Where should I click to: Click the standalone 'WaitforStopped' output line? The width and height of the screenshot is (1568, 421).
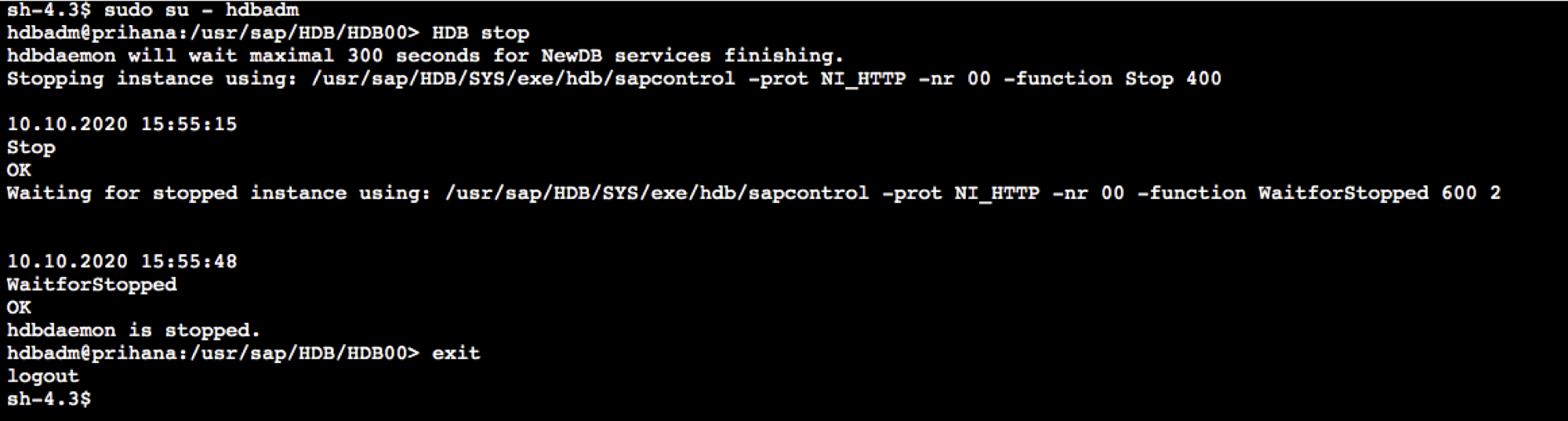[92, 284]
